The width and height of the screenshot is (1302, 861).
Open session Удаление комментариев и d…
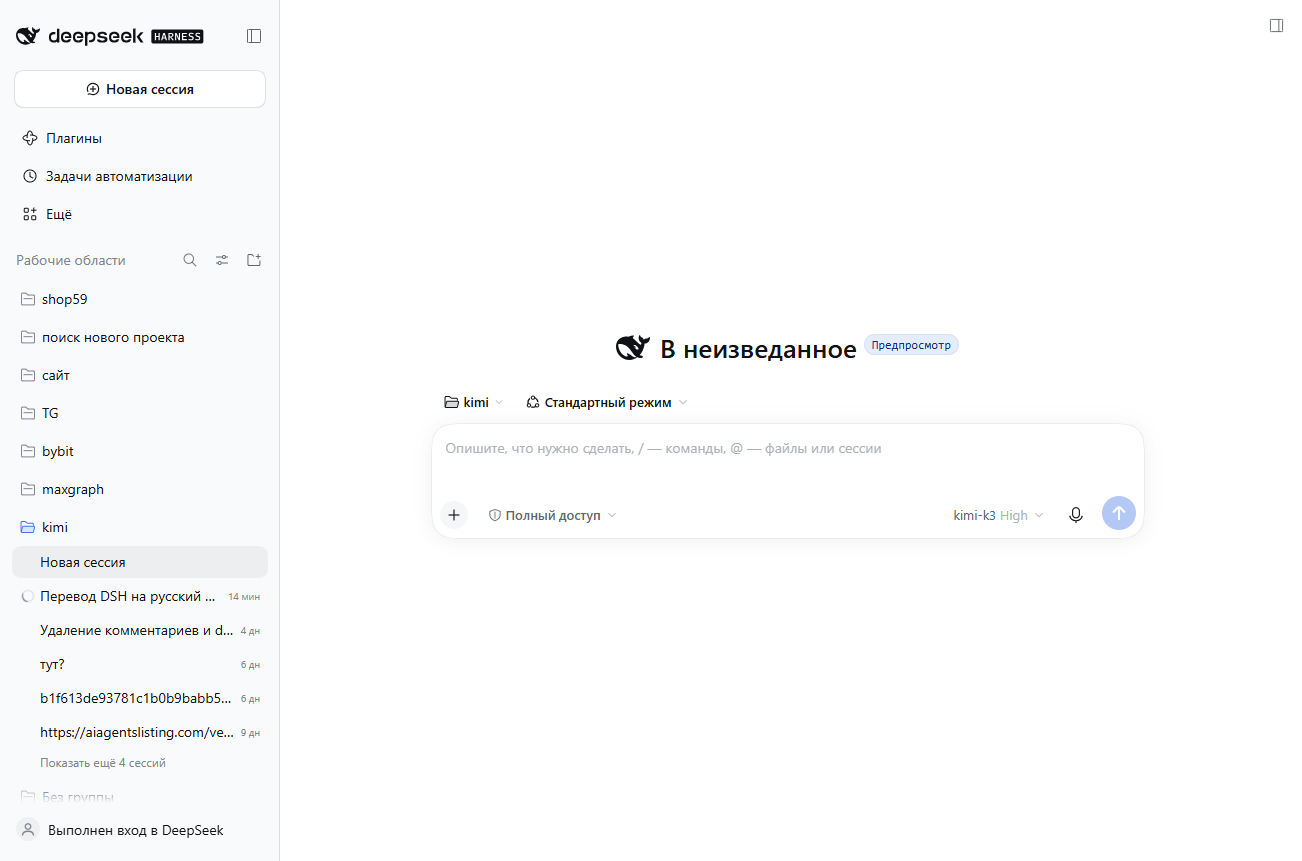coord(140,630)
